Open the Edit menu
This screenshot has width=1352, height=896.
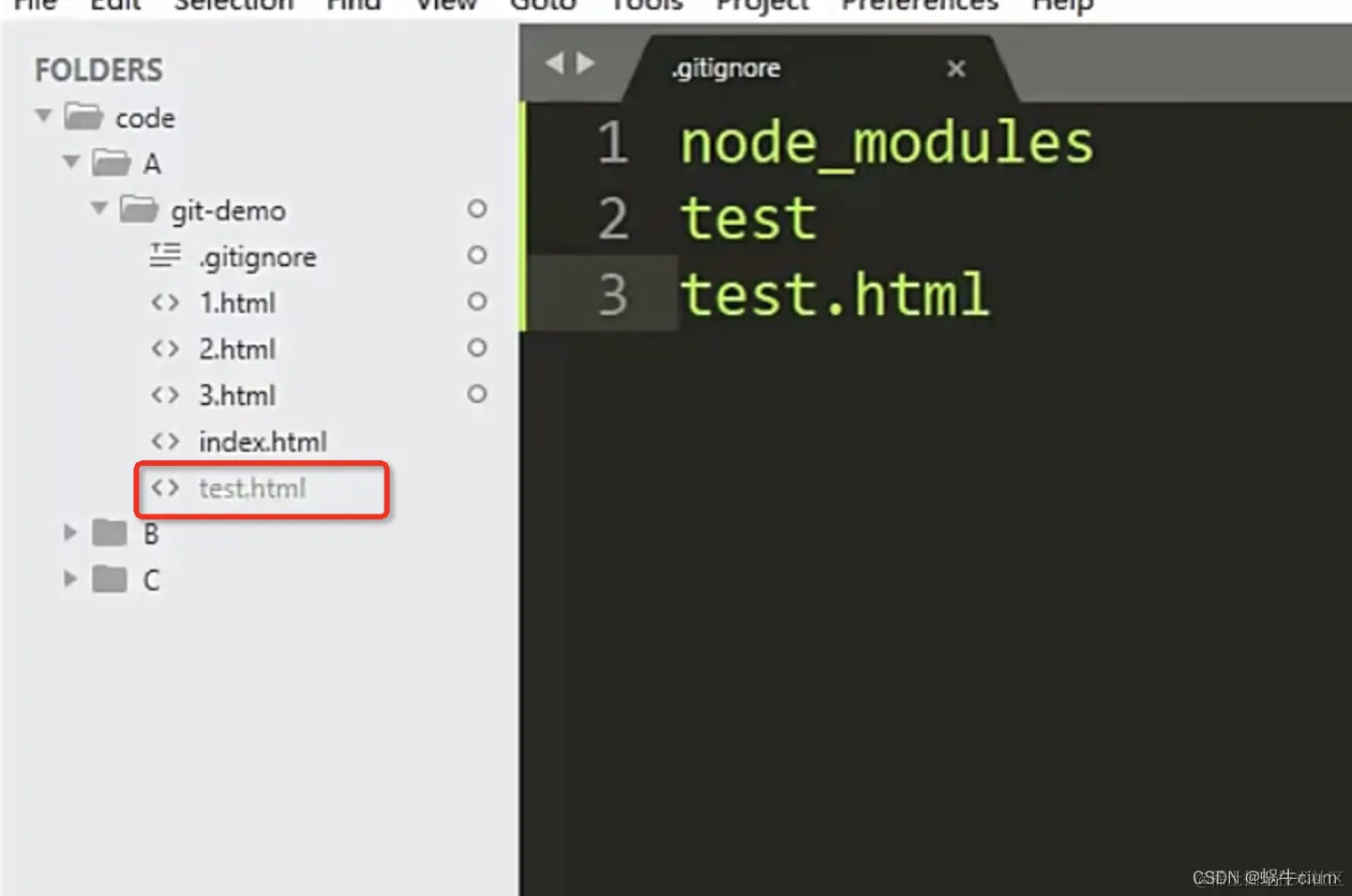click(x=115, y=5)
